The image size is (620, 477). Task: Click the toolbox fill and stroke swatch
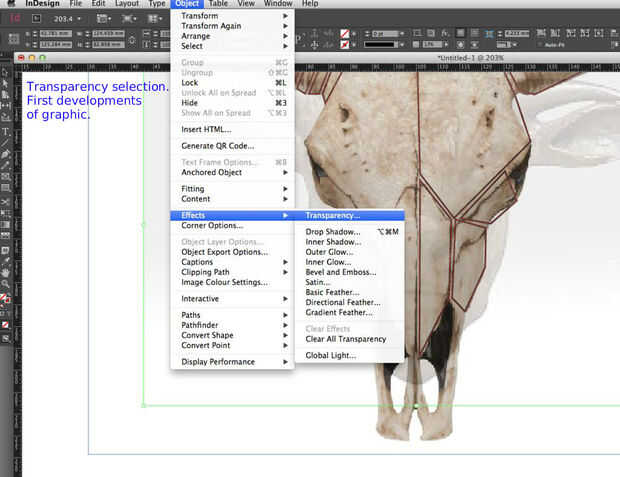coord(5,298)
